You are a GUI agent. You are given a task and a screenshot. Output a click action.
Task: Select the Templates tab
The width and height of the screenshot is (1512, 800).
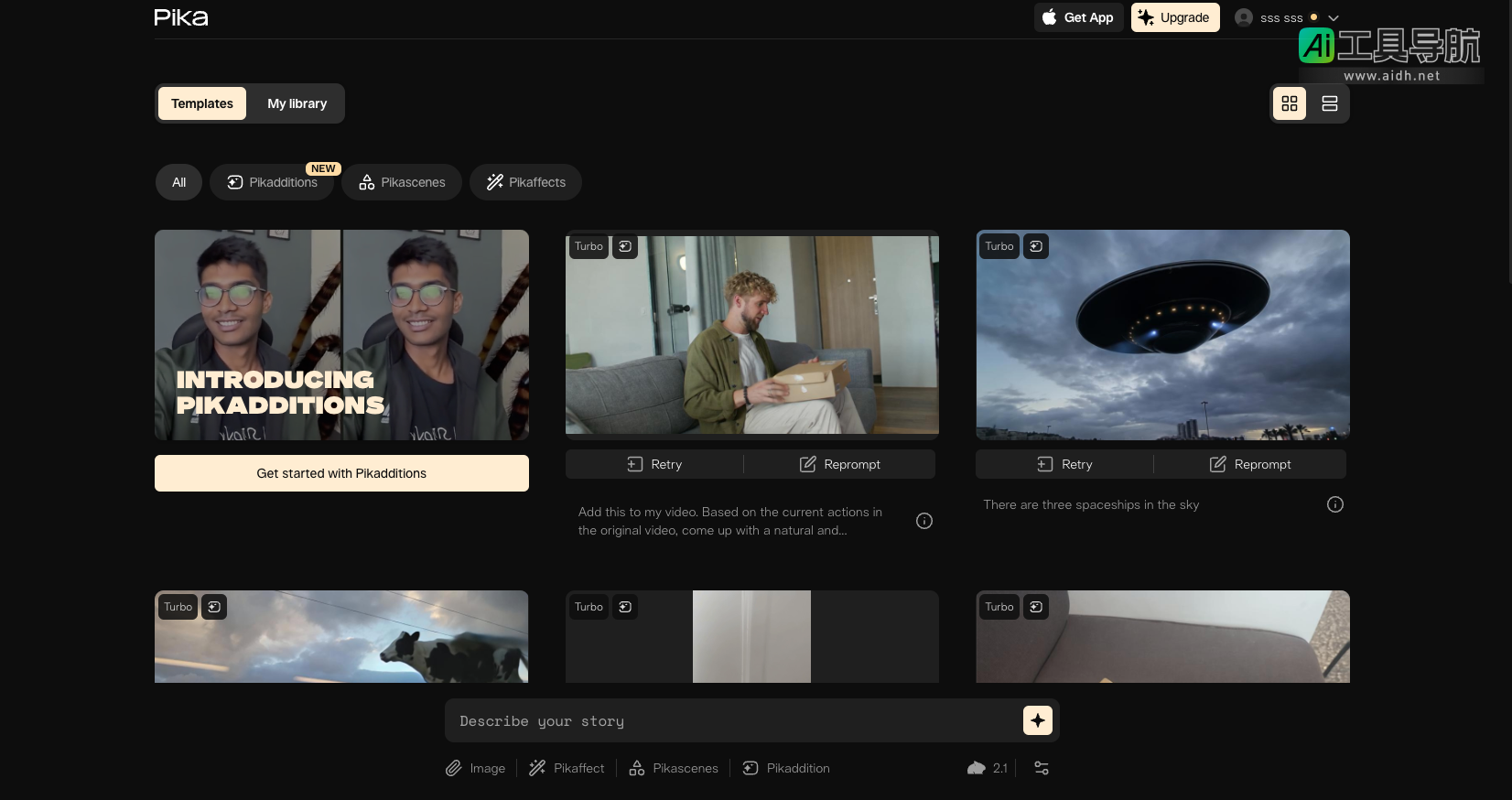(x=202, y=103)
